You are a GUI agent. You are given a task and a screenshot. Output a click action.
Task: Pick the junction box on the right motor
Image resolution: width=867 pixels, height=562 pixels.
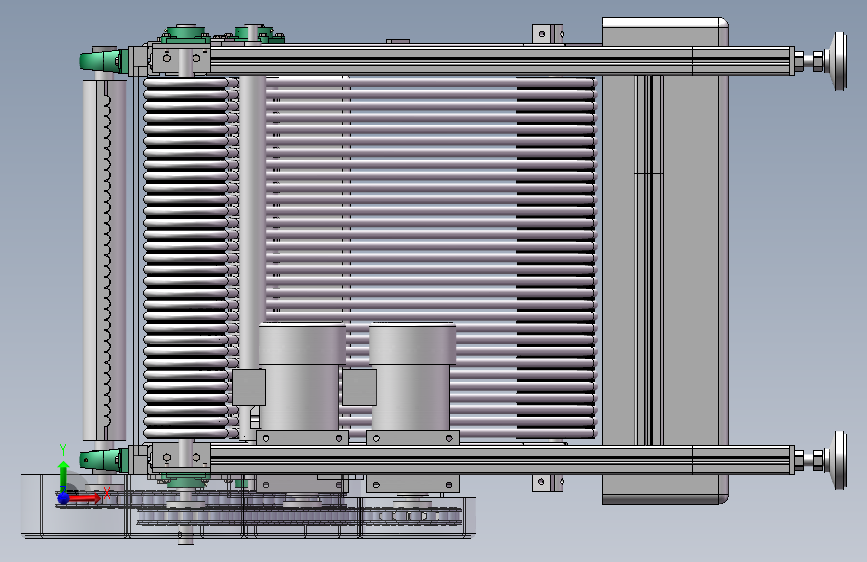[359, 387]
